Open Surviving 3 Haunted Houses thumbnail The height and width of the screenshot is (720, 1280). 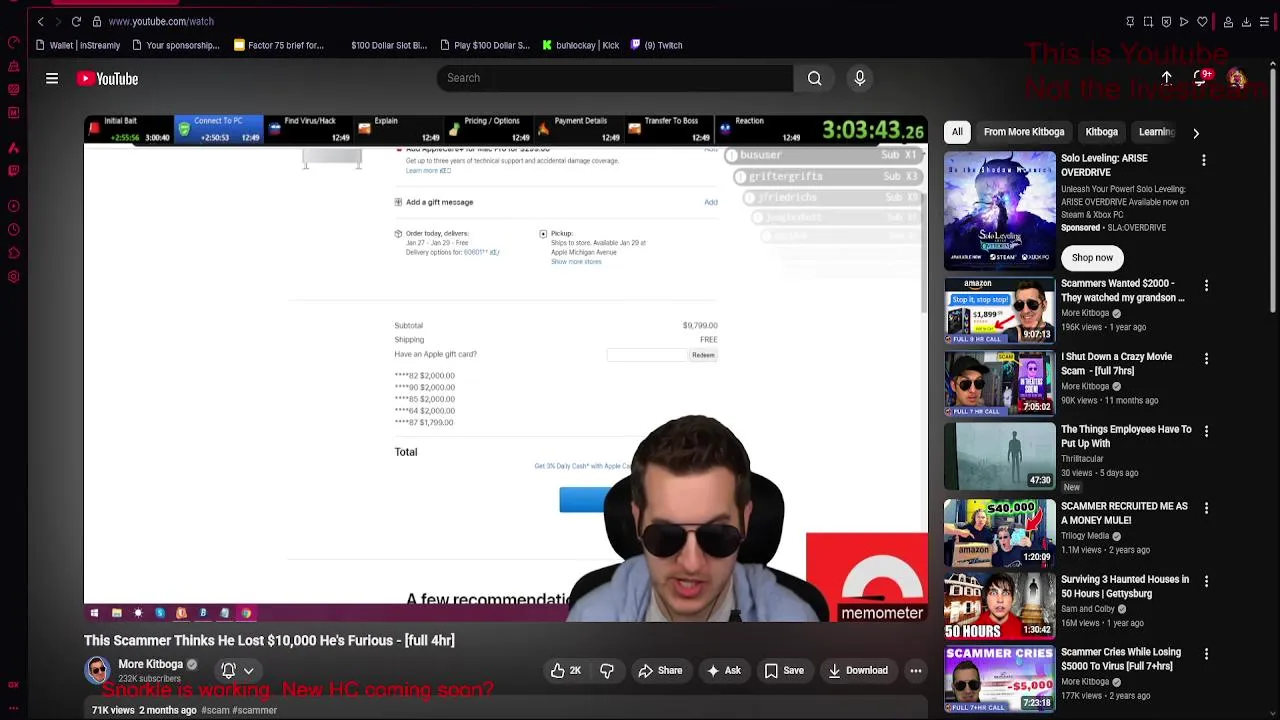[999, 606]
